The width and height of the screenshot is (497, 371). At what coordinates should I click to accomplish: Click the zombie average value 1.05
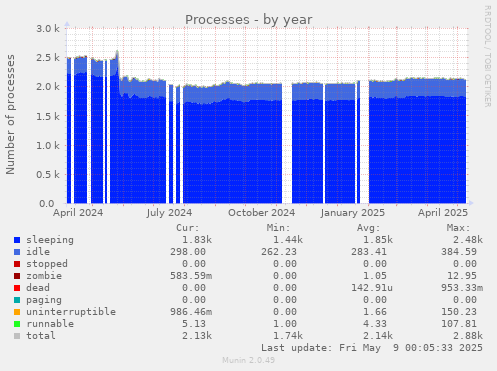point(375,276)
